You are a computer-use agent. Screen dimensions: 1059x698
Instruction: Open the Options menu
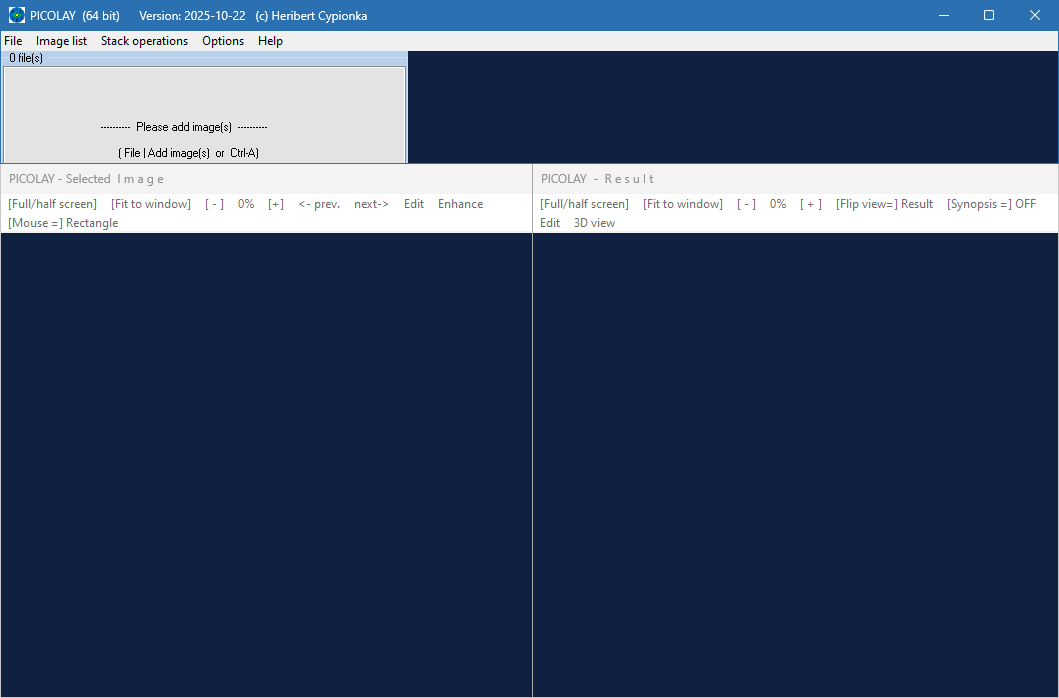click(x=223, y=41)
